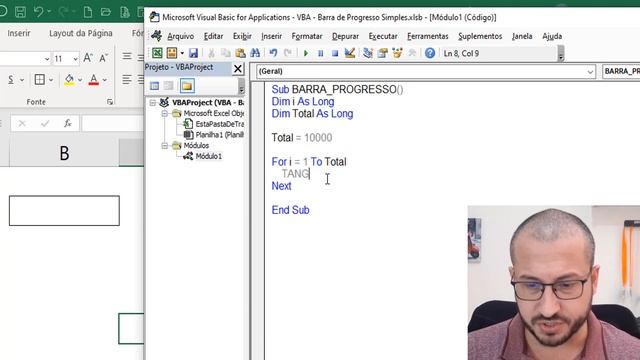The width and height of the screenshot is (640, 360).
Task: Open font color dropdown arrow
Action: point(105,80)
